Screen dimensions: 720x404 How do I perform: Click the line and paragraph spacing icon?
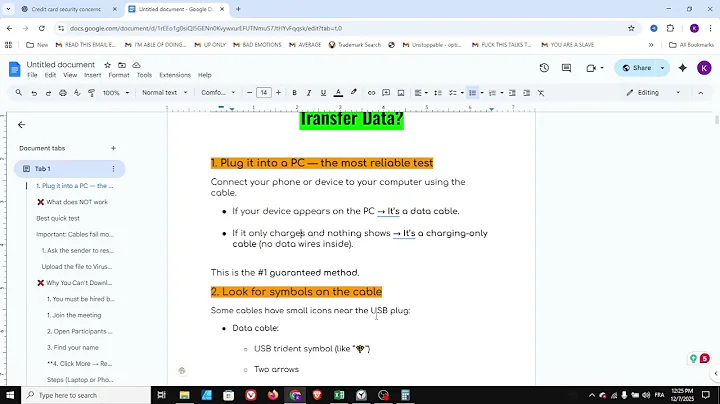[438, 93]
